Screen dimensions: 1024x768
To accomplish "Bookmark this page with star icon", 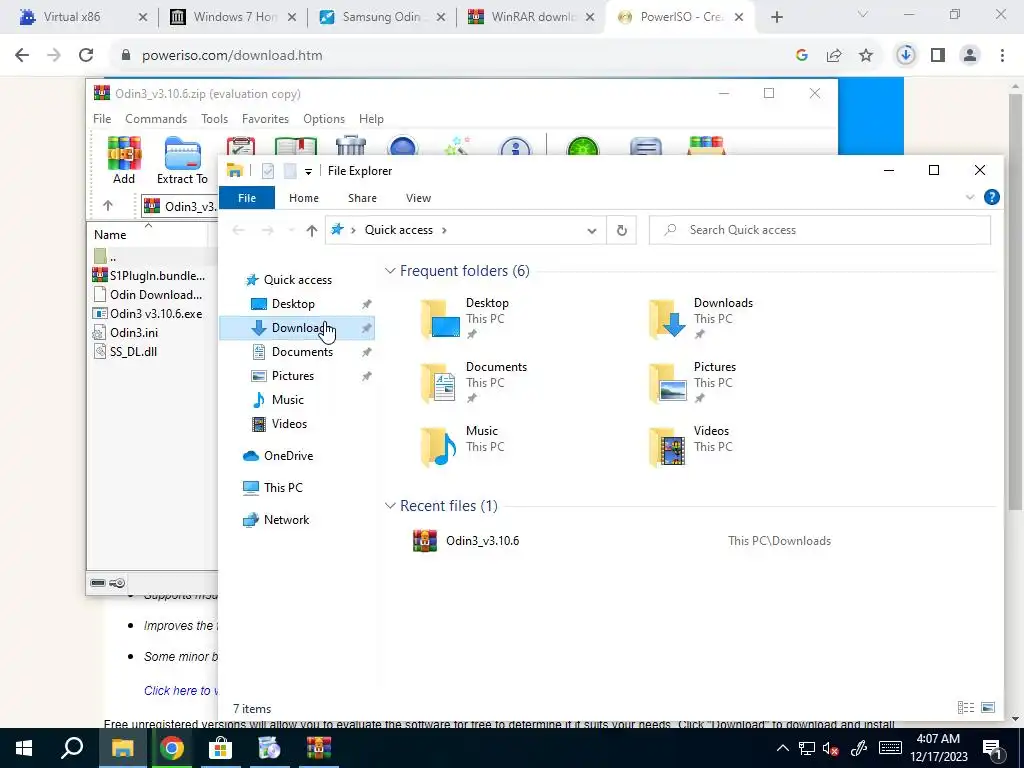I will 866,56.
